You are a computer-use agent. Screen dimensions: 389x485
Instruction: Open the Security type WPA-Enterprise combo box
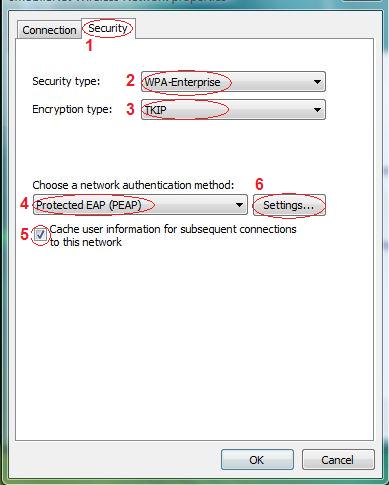pos(233,82)
